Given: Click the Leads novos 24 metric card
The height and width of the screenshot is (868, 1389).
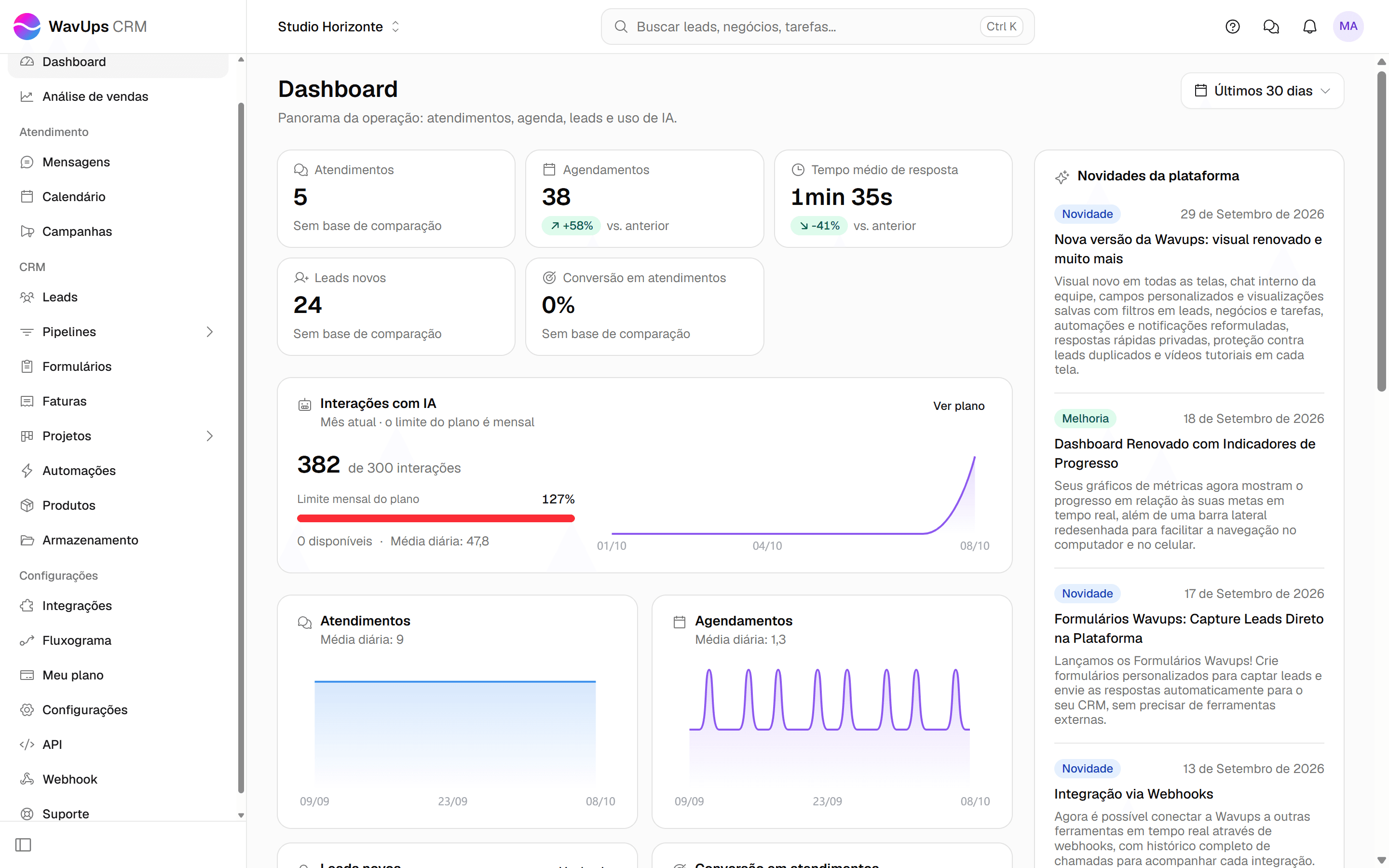Looking at the screenshot, I should coord(396,307).
